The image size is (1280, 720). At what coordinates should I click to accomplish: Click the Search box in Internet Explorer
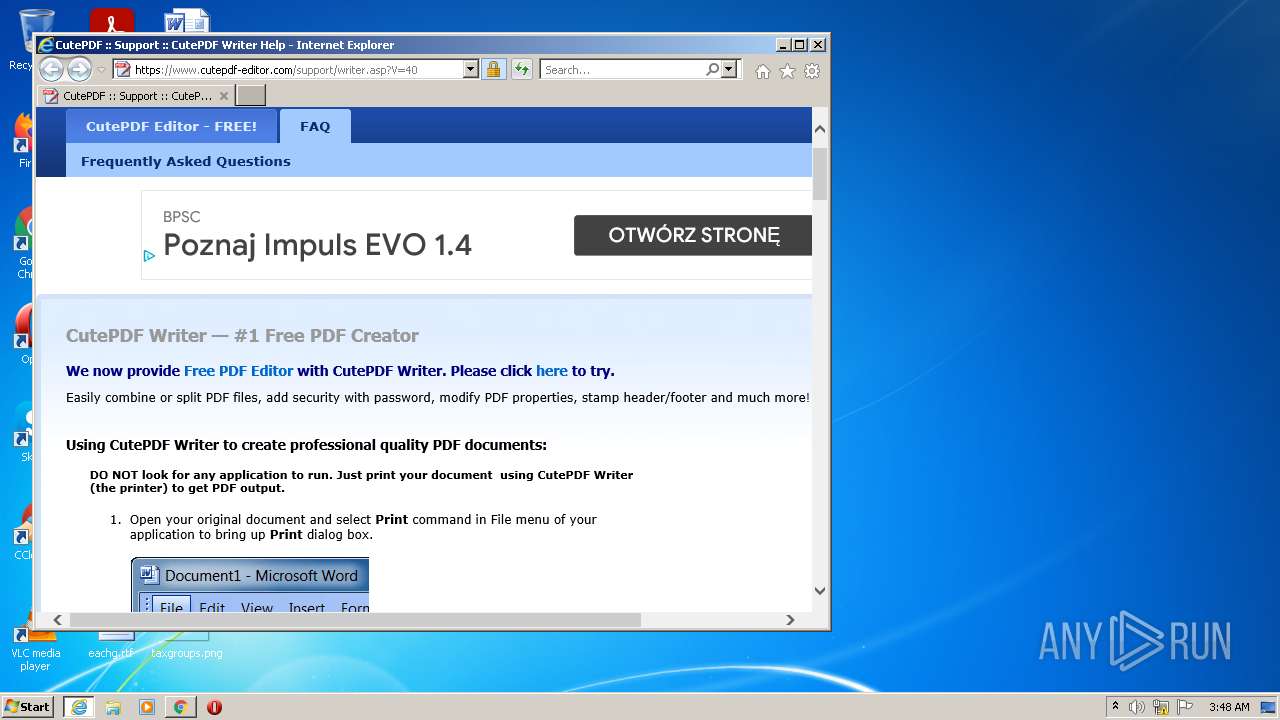[x=622, y=70]
